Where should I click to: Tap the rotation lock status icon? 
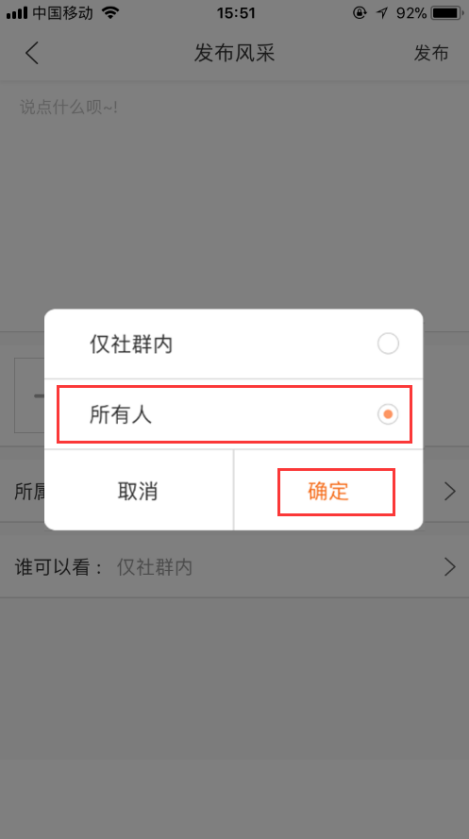[359, 13]
